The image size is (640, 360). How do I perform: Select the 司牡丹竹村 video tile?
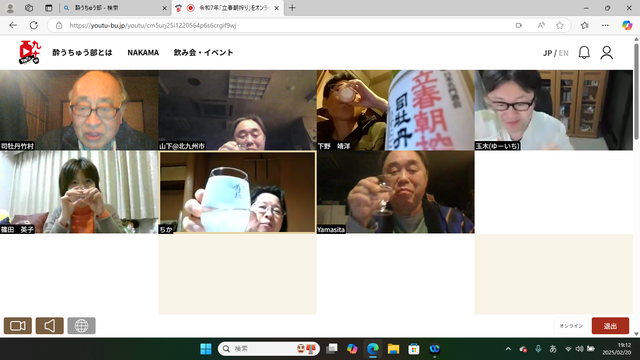tap(79, 110)
